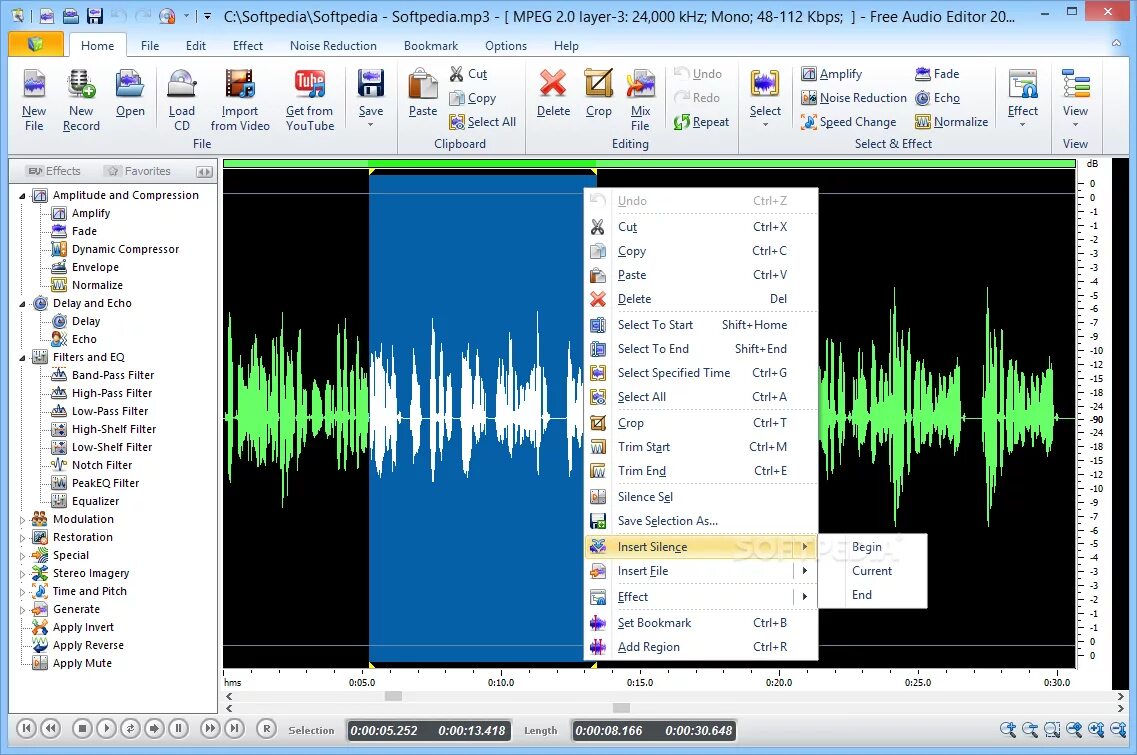This screenshot has width=1137, height=755.
Task: Click the zoom in magnifier icon
Action: 1007,730
